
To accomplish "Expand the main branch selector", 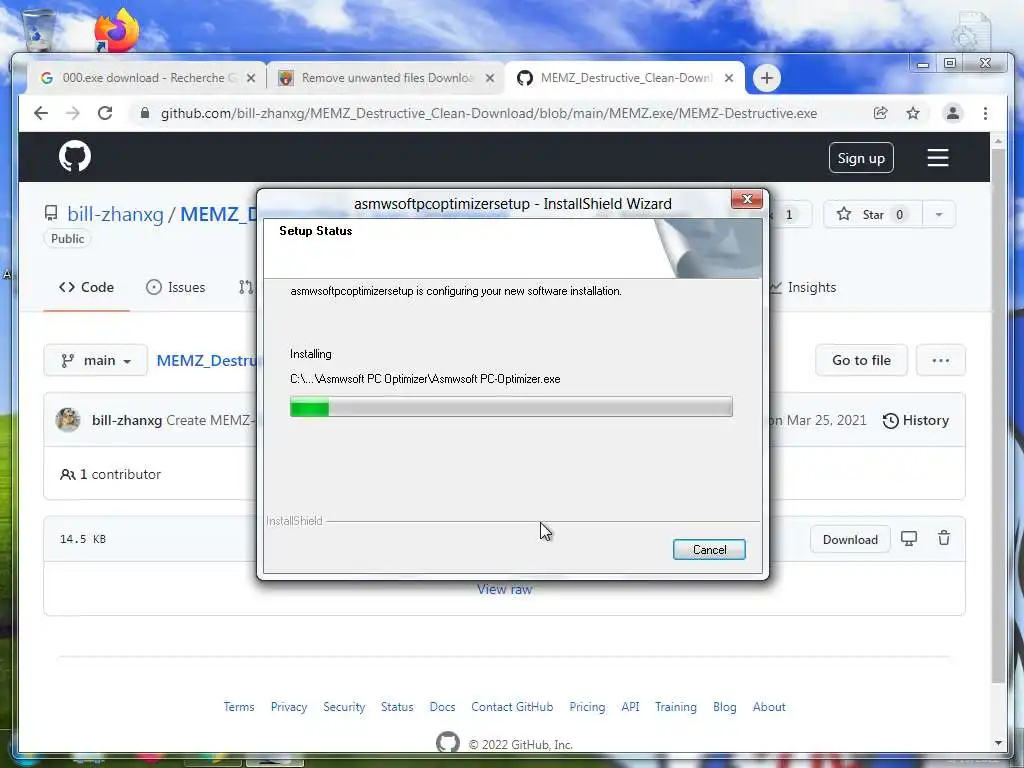I will click(95, 360).
